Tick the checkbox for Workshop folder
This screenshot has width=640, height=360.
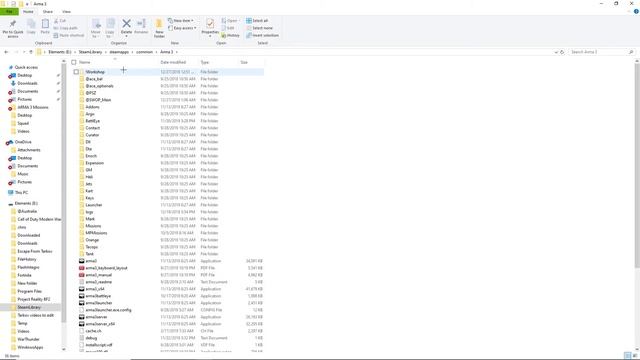pyautogui.click(x=76, y=72)
